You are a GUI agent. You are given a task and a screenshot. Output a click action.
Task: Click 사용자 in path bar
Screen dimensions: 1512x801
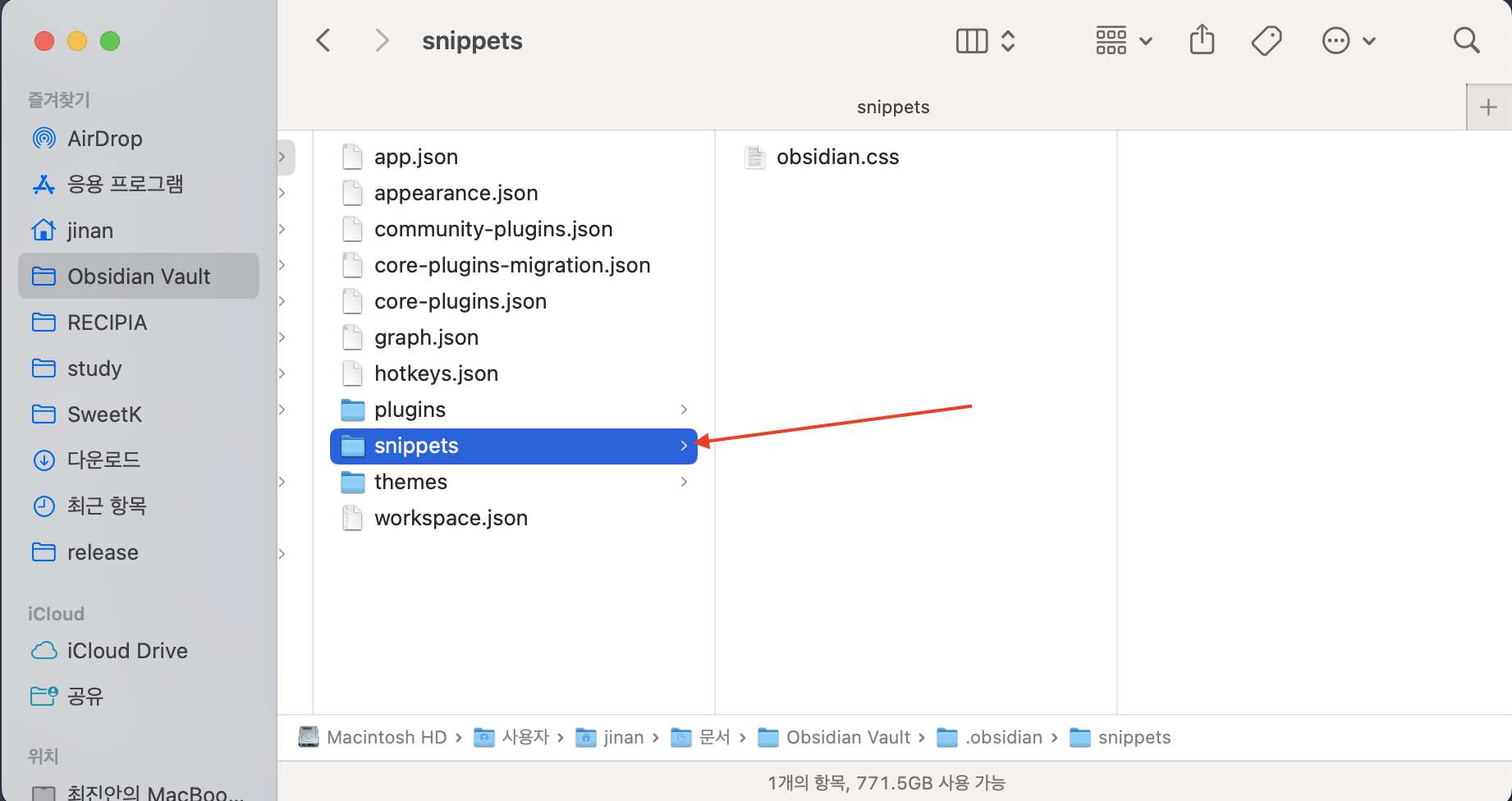pos(511,737)
